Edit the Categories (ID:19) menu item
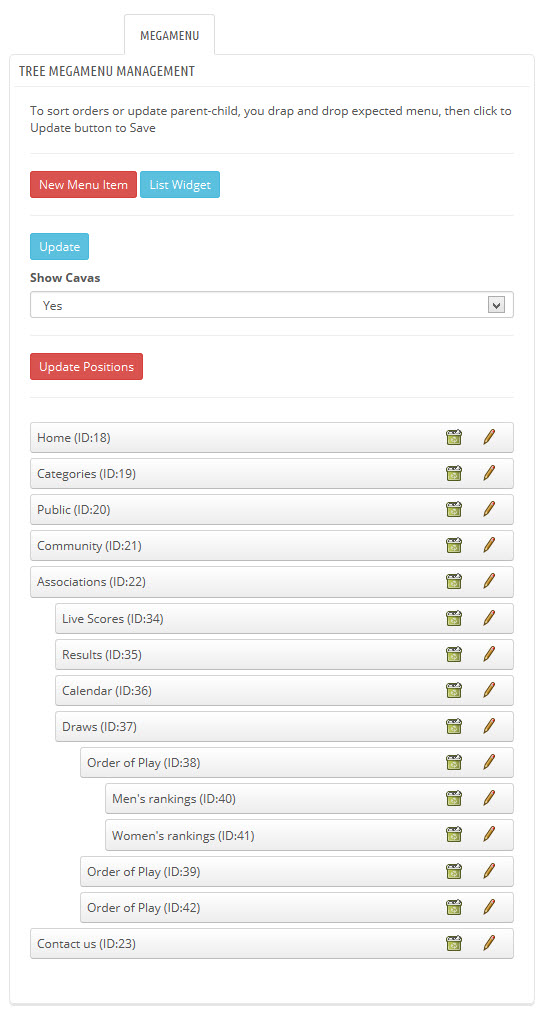545x1017 pixels. coord(489,473)
